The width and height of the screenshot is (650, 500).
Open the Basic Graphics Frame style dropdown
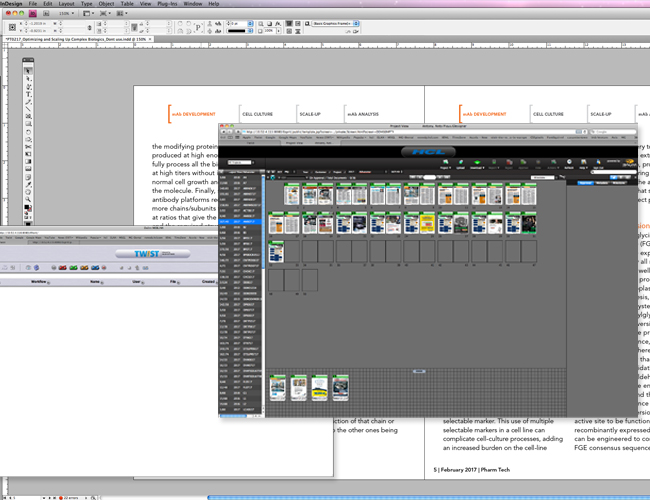click(x=356, y=24)
